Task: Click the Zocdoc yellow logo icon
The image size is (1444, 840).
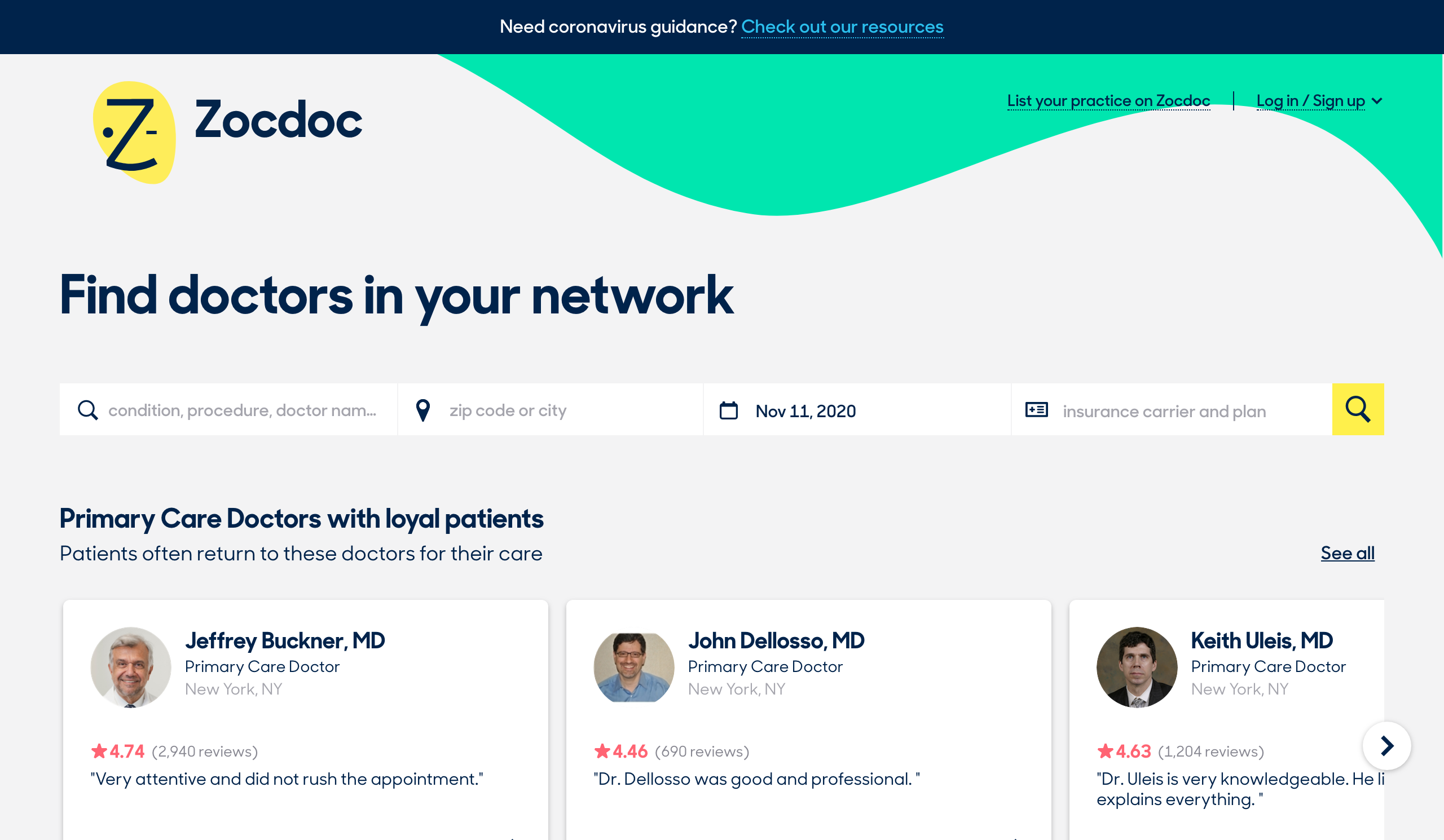Action: 134,132
